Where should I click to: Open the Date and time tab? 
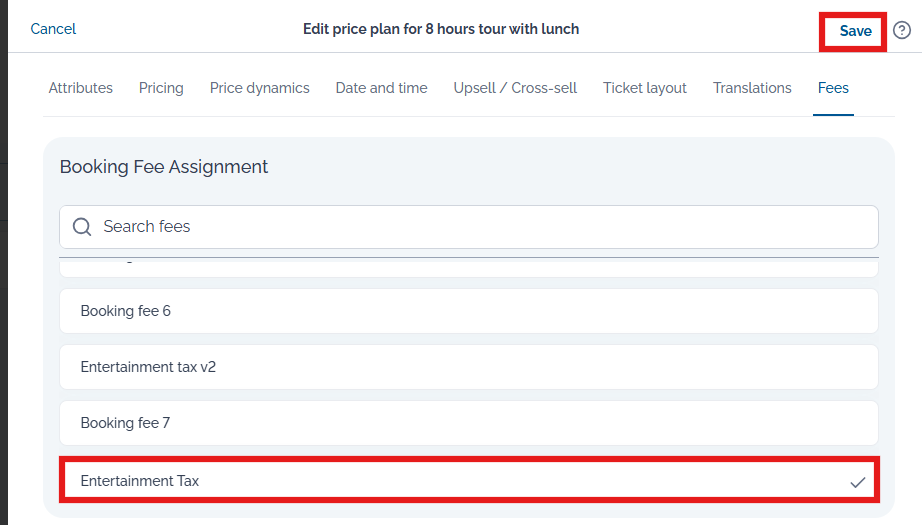pos(381,88)
